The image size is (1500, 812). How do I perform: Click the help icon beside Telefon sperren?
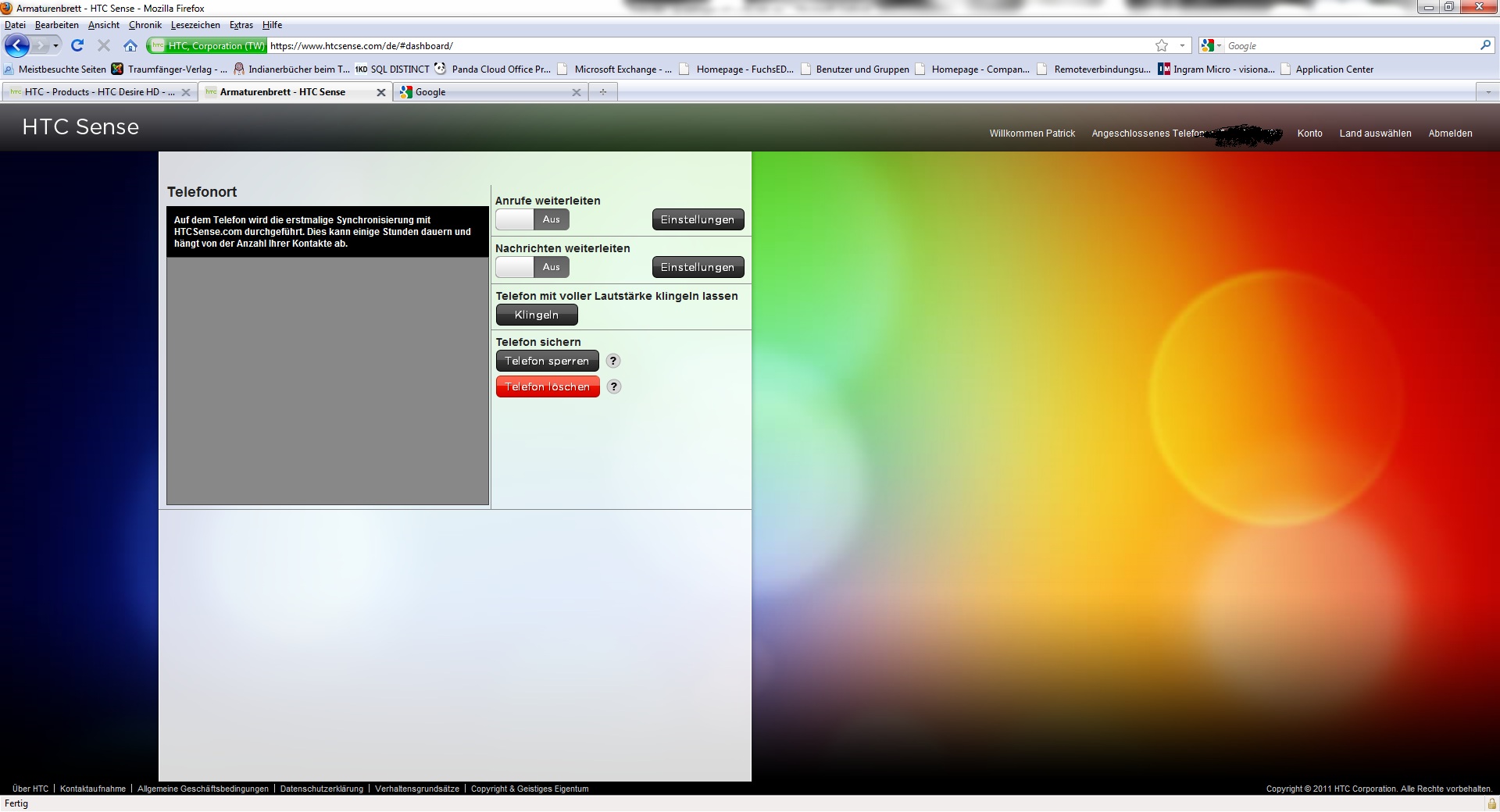[x=613, y=361]
